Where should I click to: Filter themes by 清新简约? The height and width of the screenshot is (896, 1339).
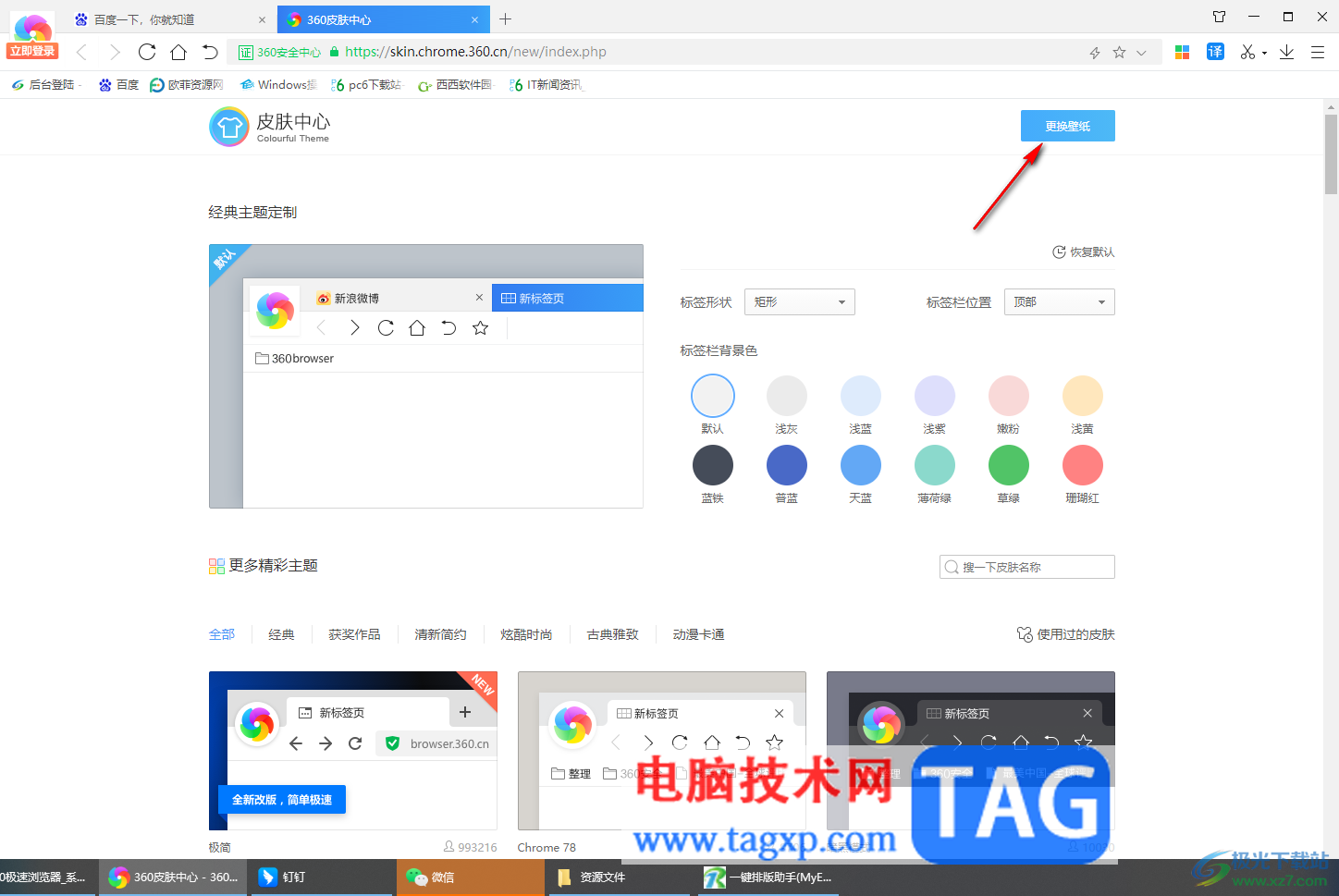click(440, 634)
